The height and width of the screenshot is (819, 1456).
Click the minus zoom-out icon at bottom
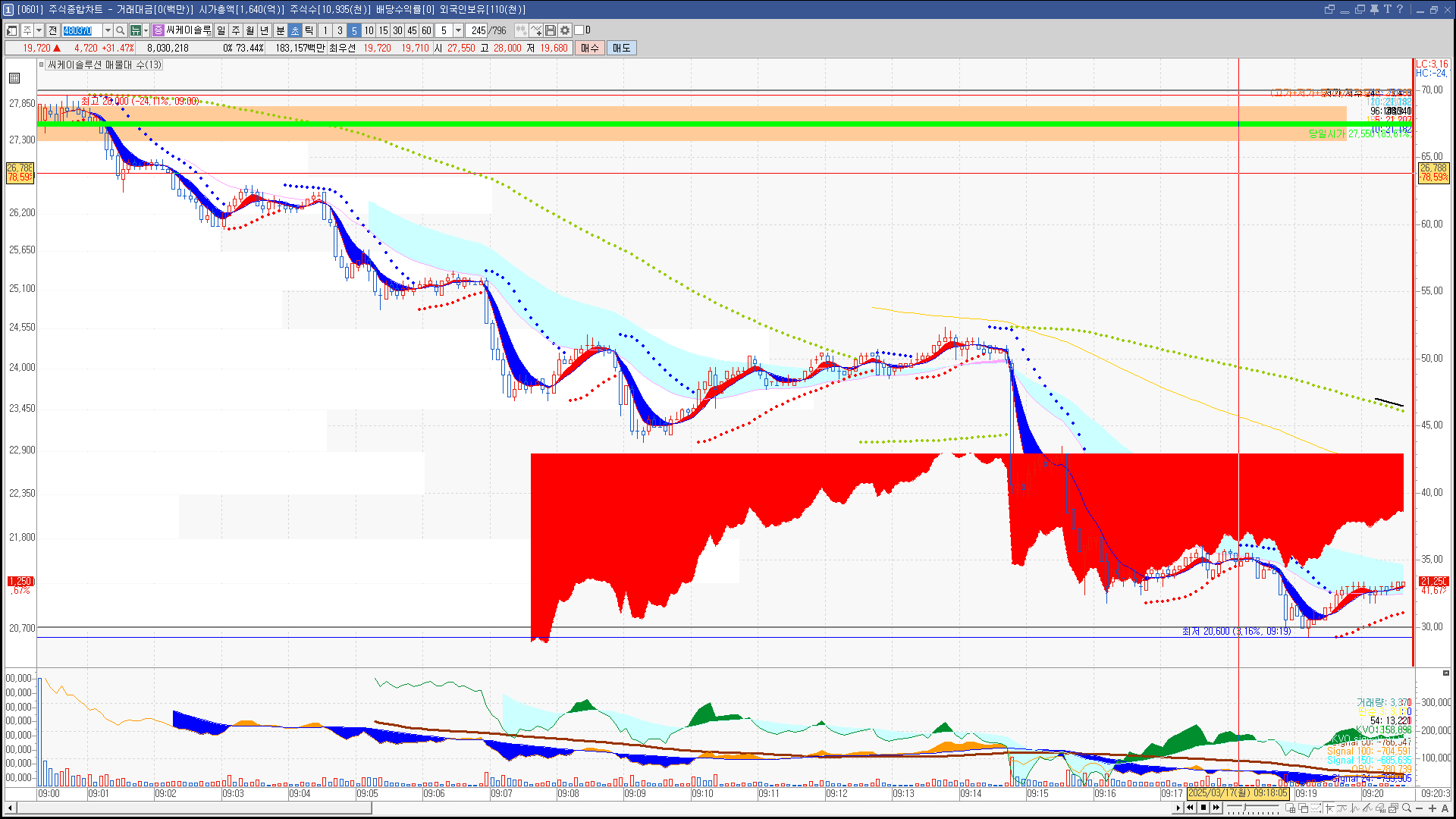[x=1420, y=808]
